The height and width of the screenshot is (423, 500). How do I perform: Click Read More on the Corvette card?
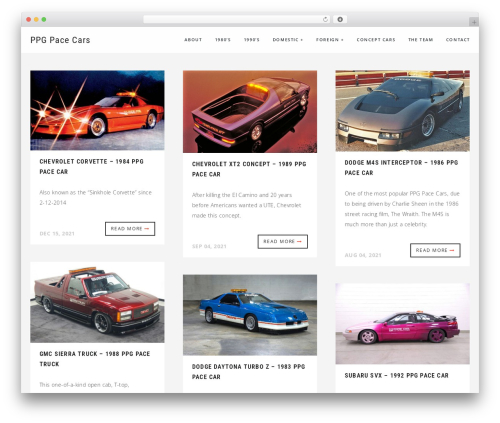pos(130,229)
